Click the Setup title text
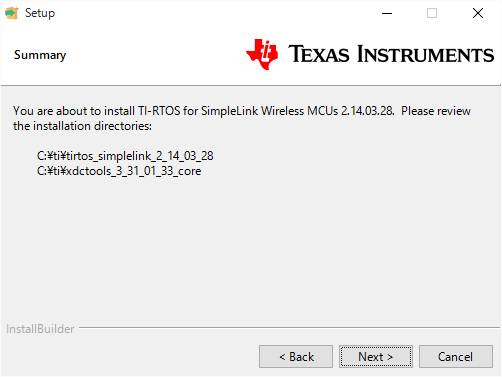Image resolution: width=502 pixels, height=377 pixels. (x=40, y=13)
